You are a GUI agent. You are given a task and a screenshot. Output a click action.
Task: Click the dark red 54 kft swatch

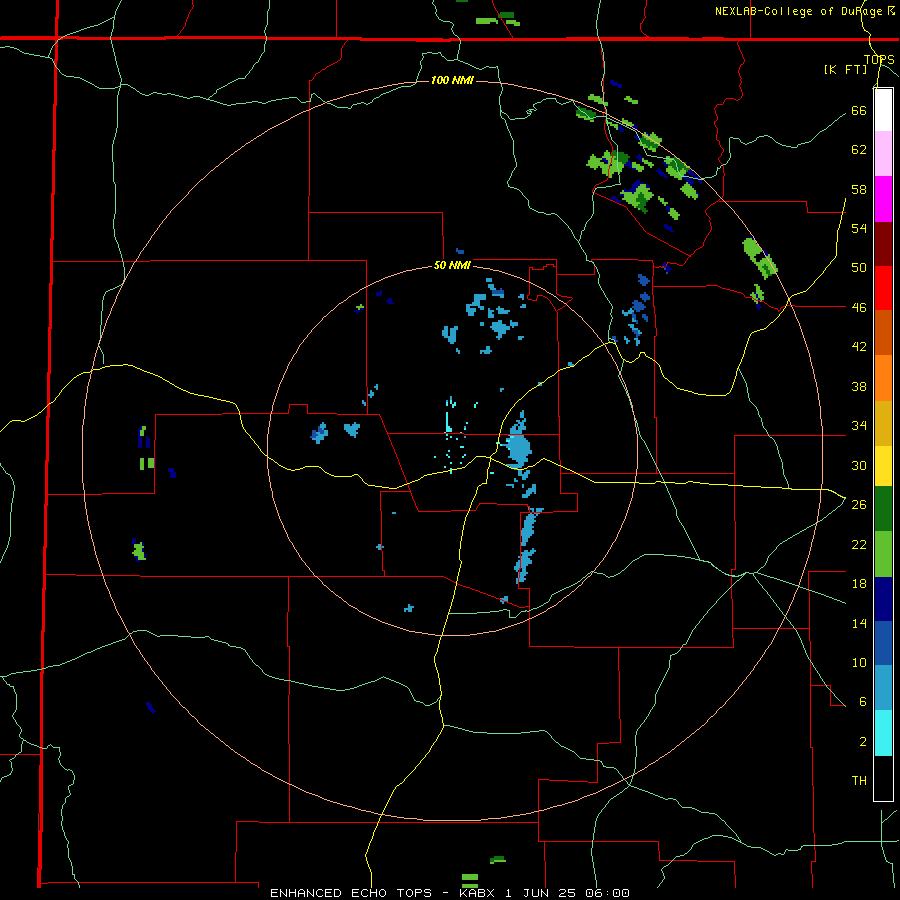pyautogui.click(x=883, y=244)
